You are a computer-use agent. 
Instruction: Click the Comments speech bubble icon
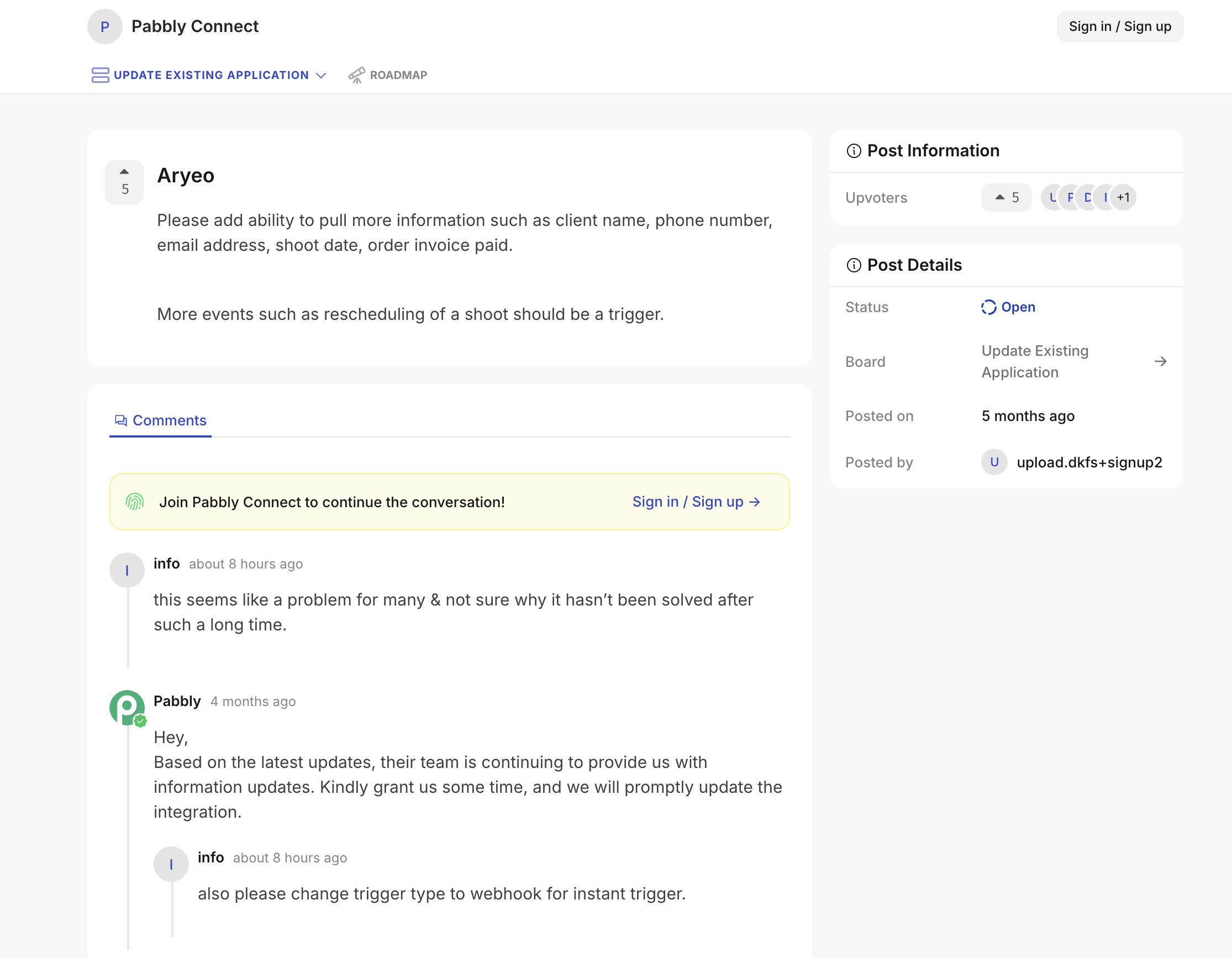[x=121, y=420]
